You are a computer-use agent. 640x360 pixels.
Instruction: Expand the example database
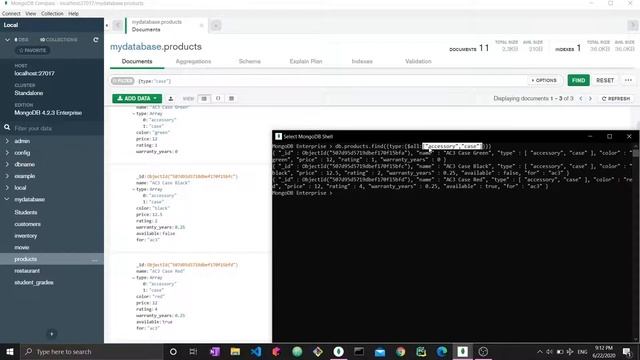point(7,176)
